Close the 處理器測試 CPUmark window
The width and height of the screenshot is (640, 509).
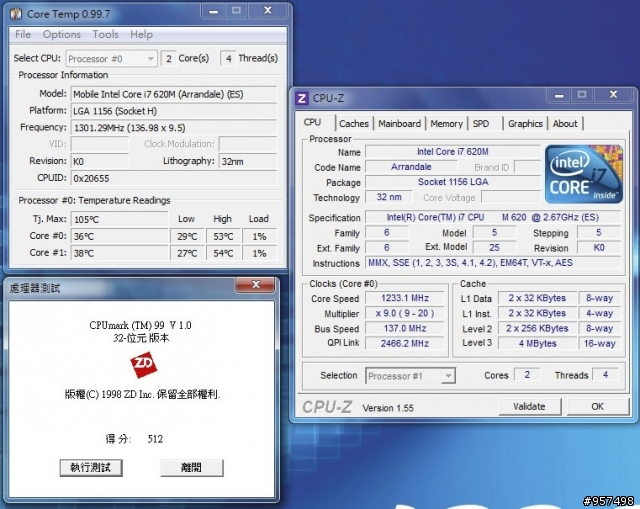click(256, 285)
